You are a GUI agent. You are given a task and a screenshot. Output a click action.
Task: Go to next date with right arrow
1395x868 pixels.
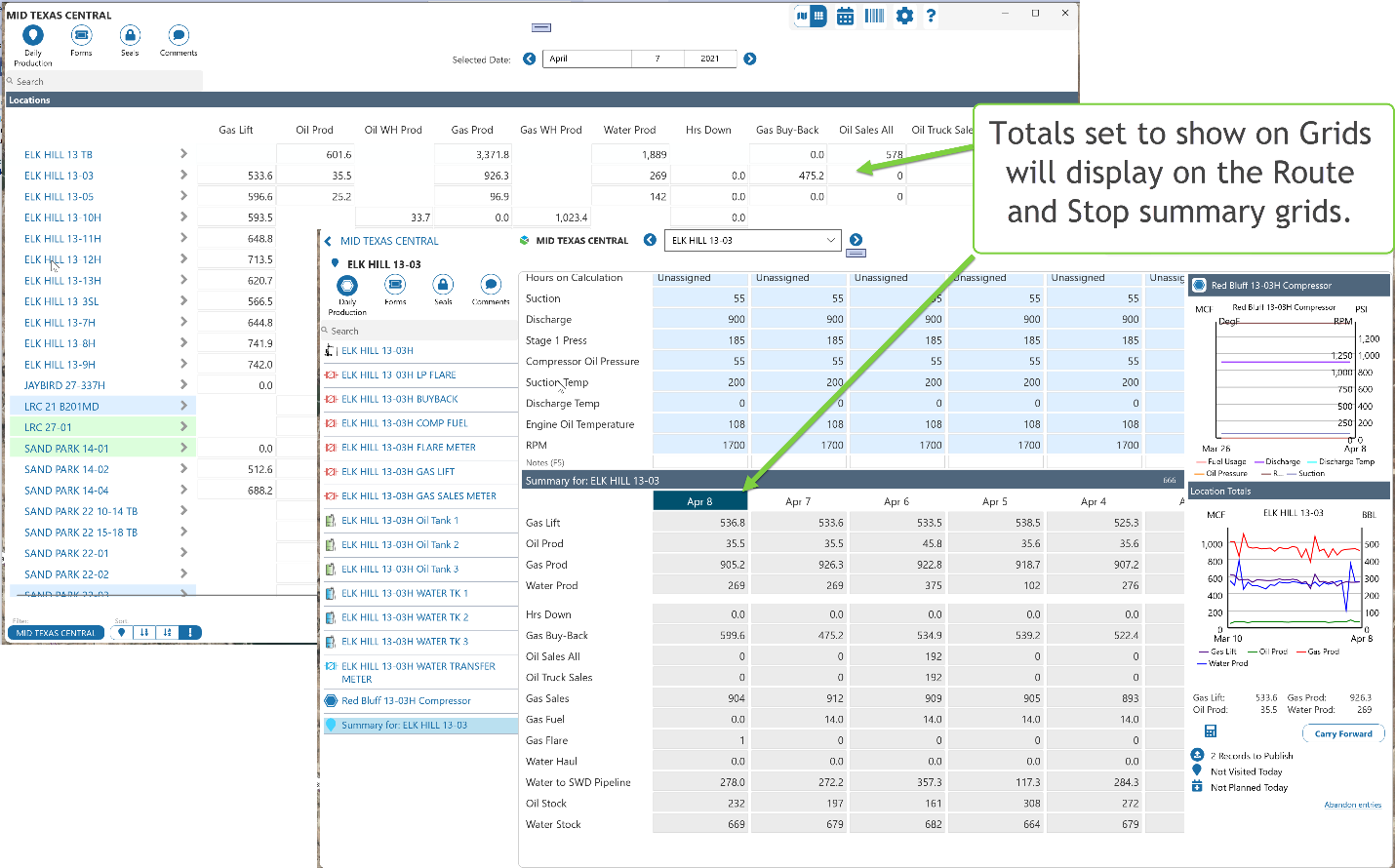click(x=749, y=59)
